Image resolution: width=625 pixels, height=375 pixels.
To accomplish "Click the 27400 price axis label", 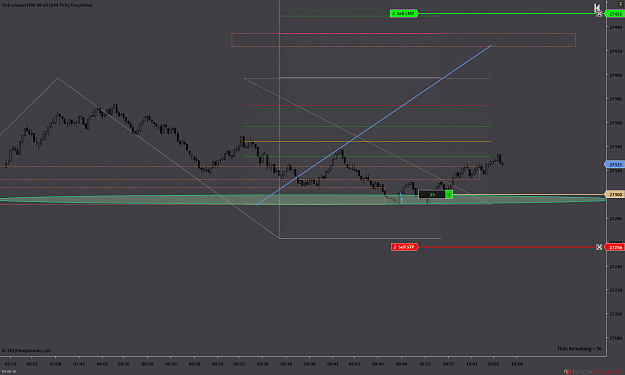I will pos(615,75).
